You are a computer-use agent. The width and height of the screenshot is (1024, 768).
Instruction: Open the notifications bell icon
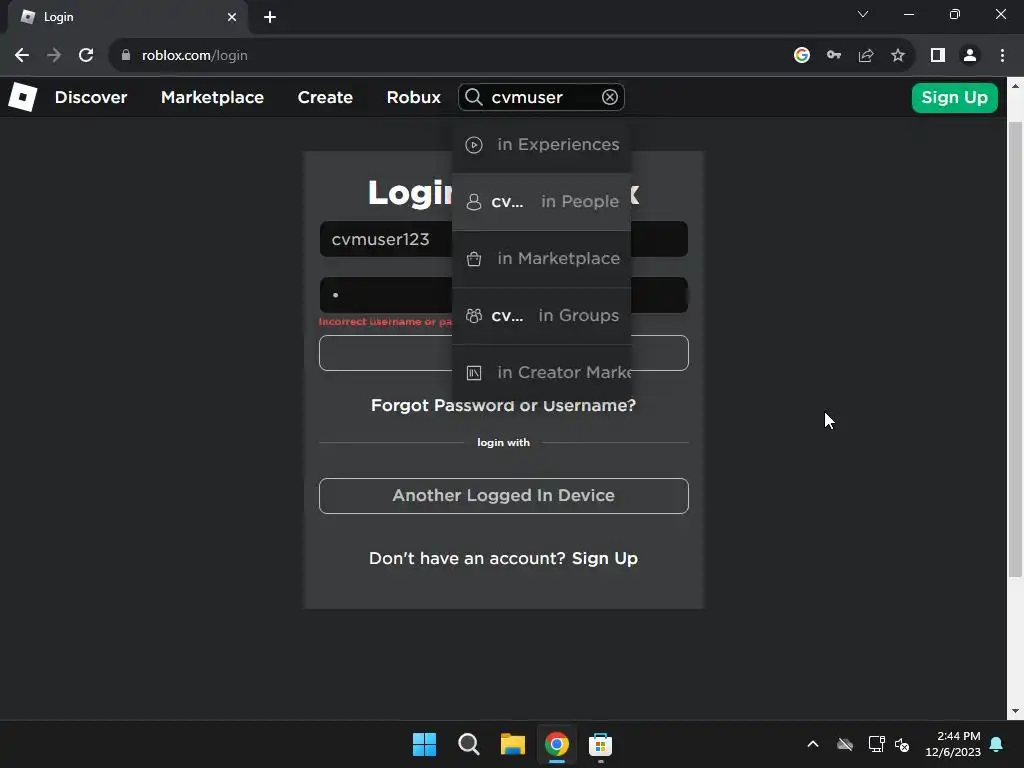pos(997,744)
